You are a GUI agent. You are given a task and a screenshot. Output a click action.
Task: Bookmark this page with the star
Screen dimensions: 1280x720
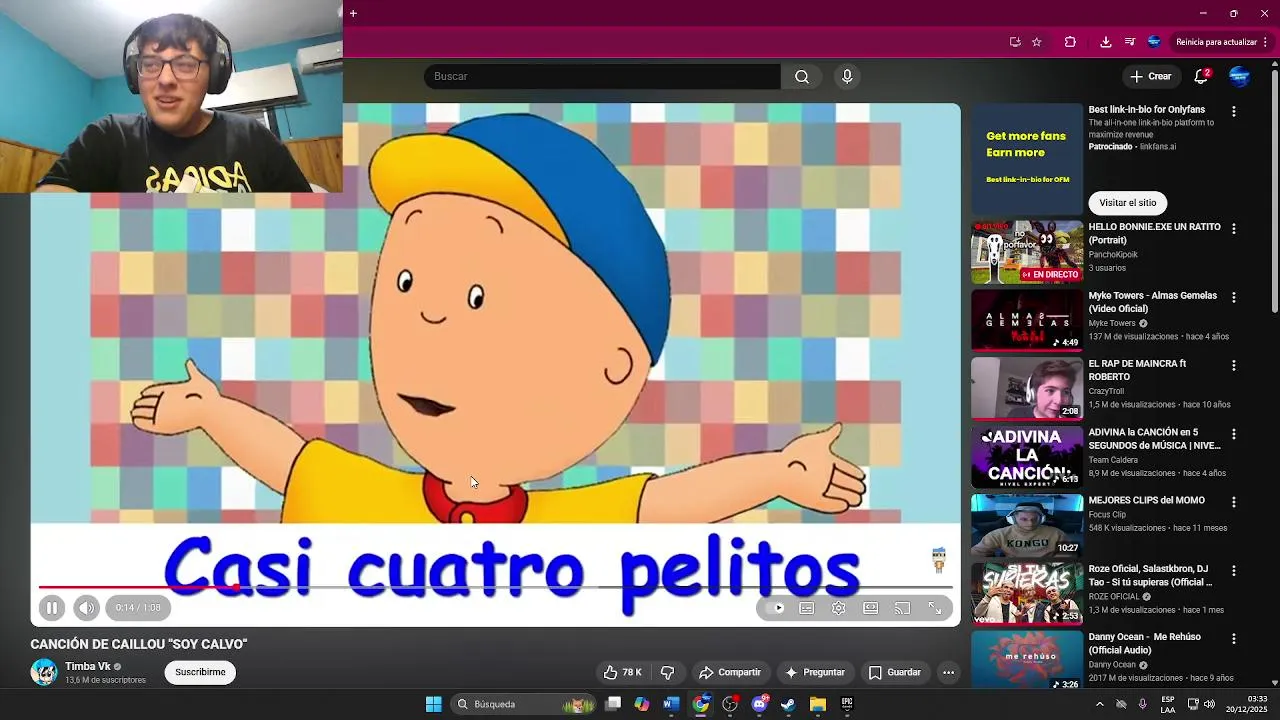click(1037, 42)
